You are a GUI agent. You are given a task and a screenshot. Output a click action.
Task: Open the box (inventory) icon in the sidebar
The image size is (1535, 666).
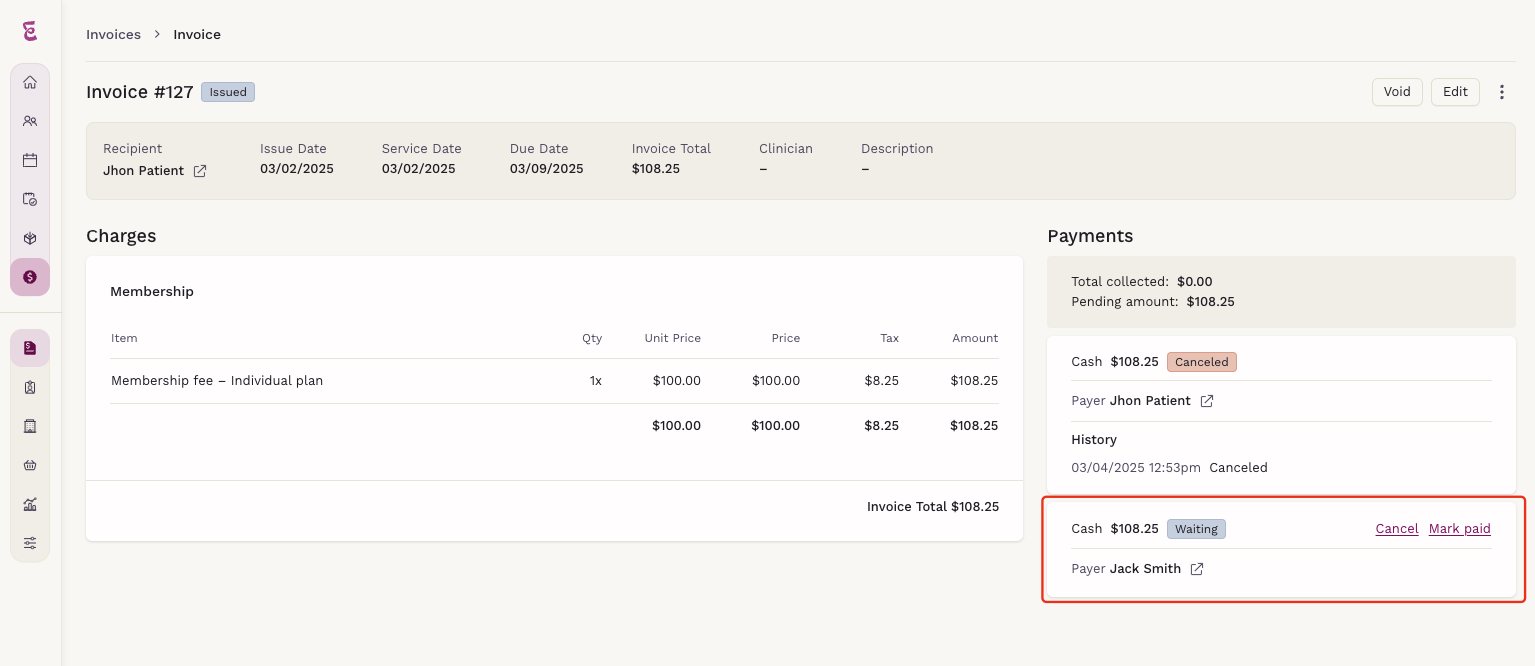click(x=30, y=238)
